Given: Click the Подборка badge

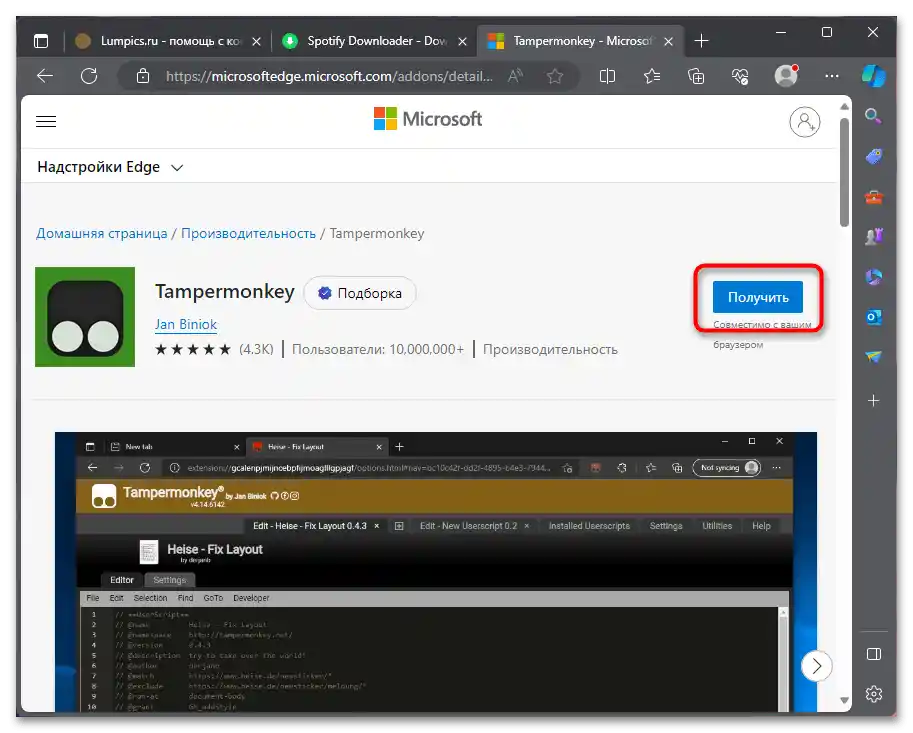Looking at the screenshot, I should click(x=360, y=293).
